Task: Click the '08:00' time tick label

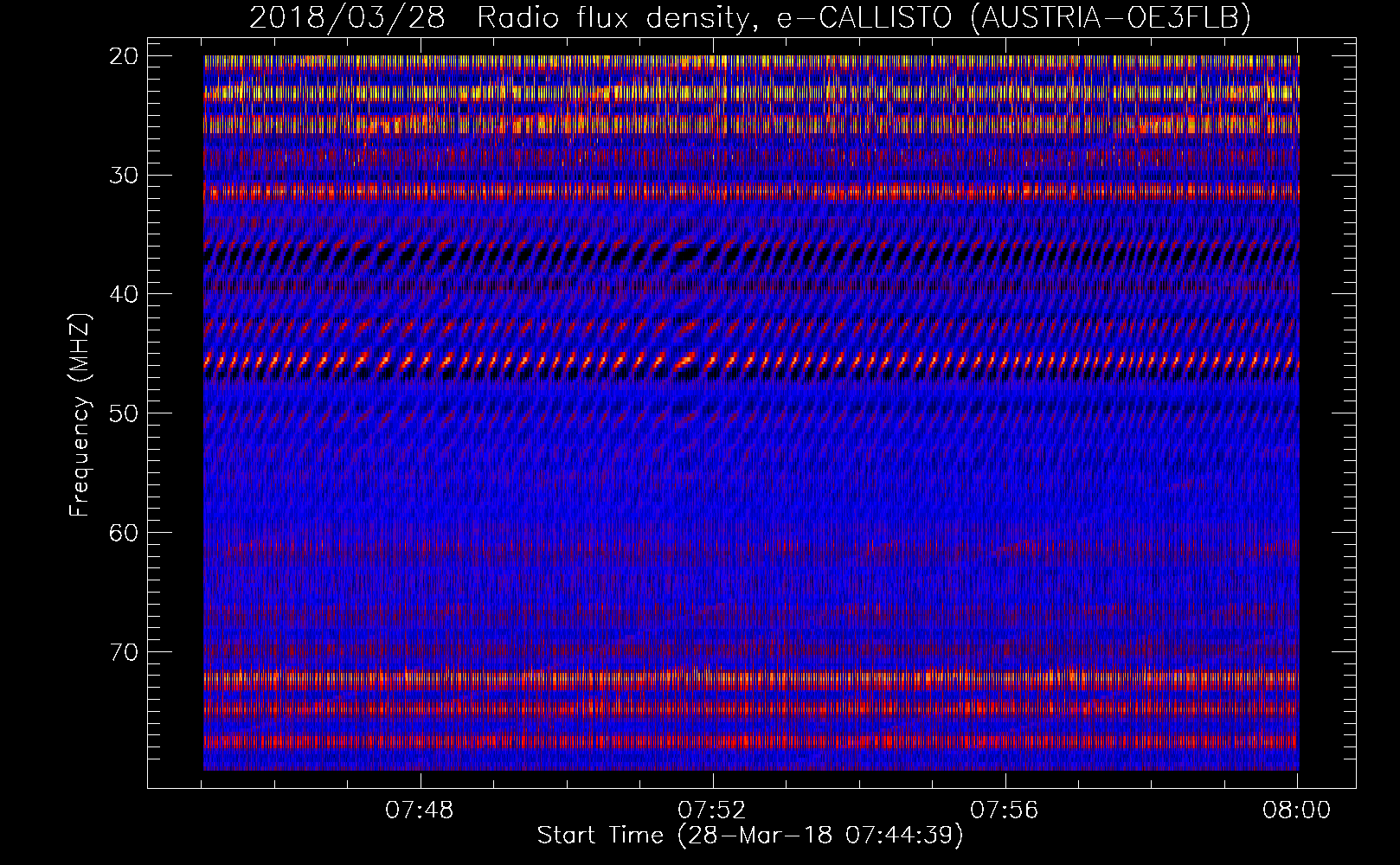Action: click(1297, 811)
